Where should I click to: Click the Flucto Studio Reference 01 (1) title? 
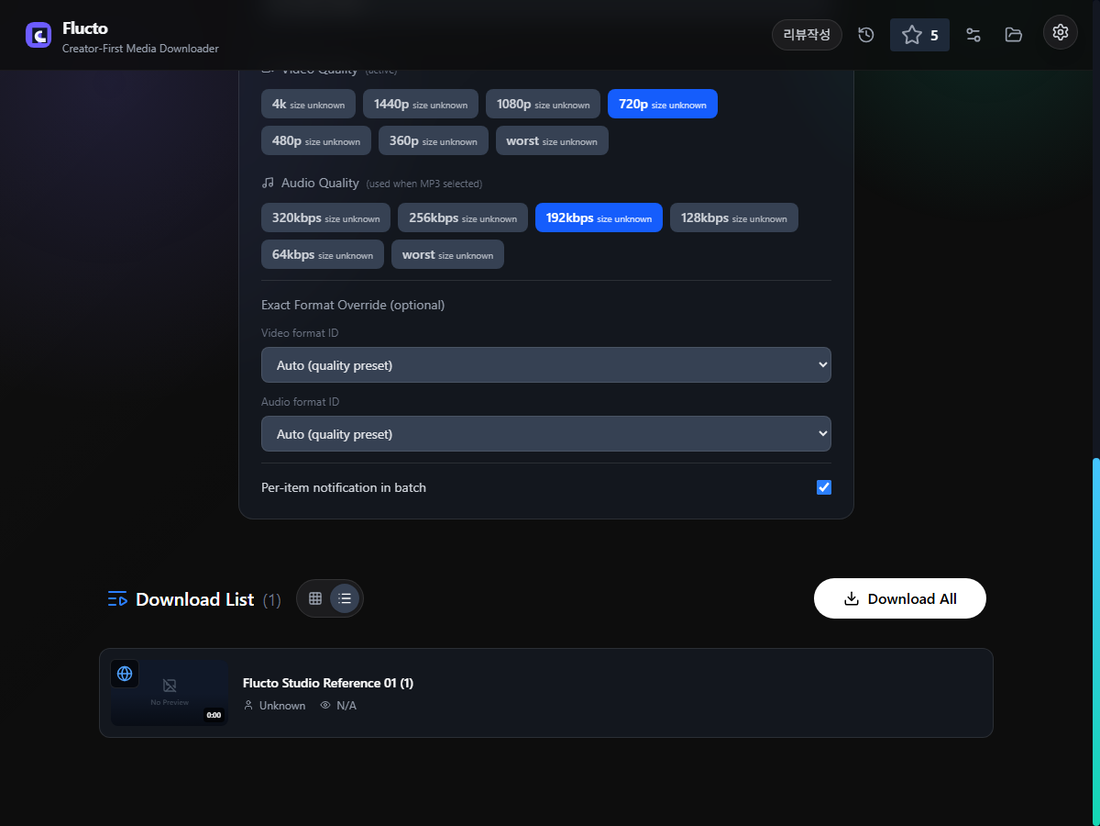[328, 683]
